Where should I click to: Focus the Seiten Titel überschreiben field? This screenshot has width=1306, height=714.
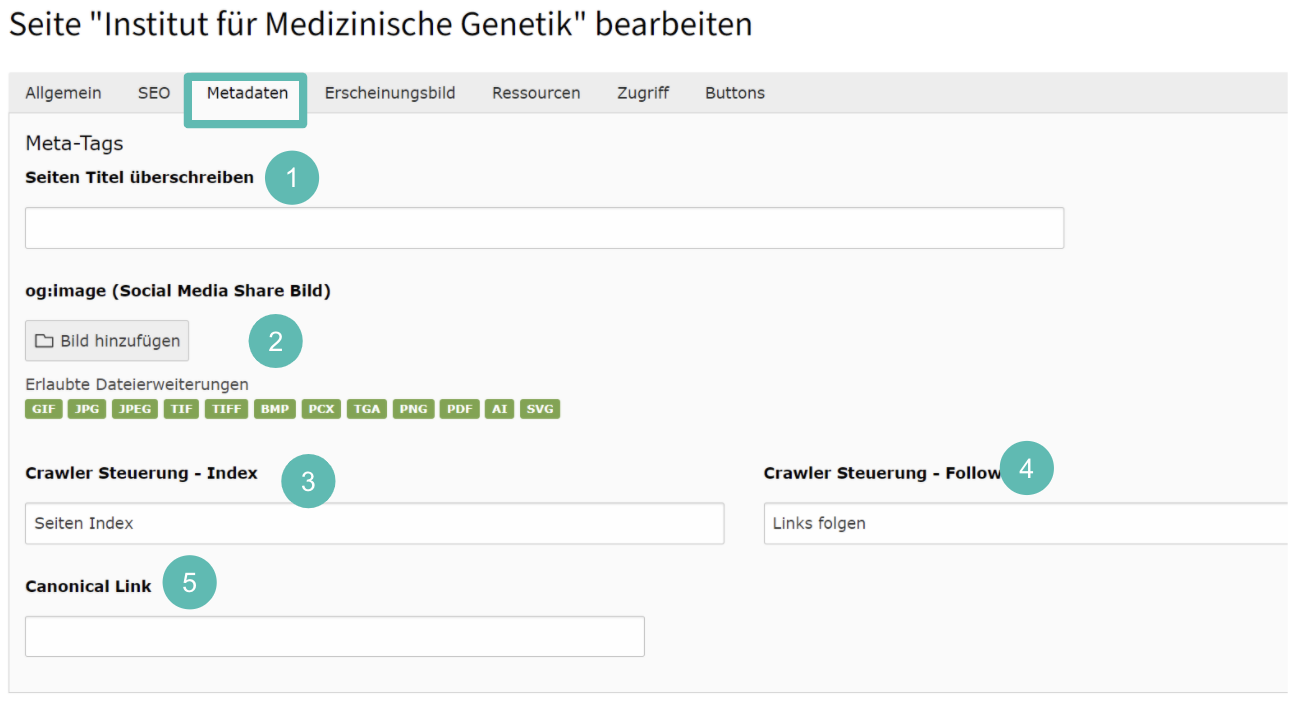pyautogui.click(x=544, y=228)
